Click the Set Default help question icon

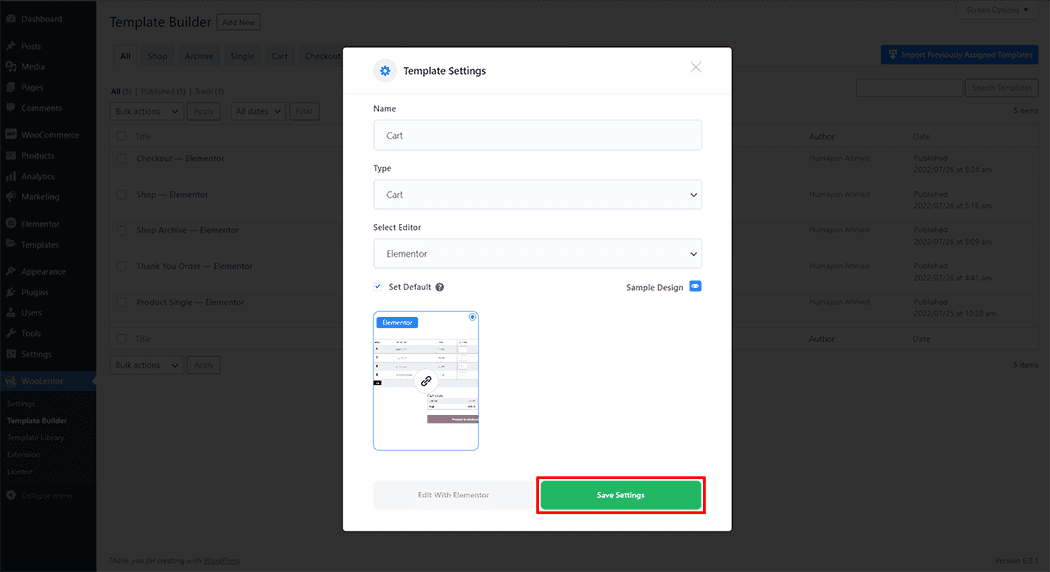[440, 287]
